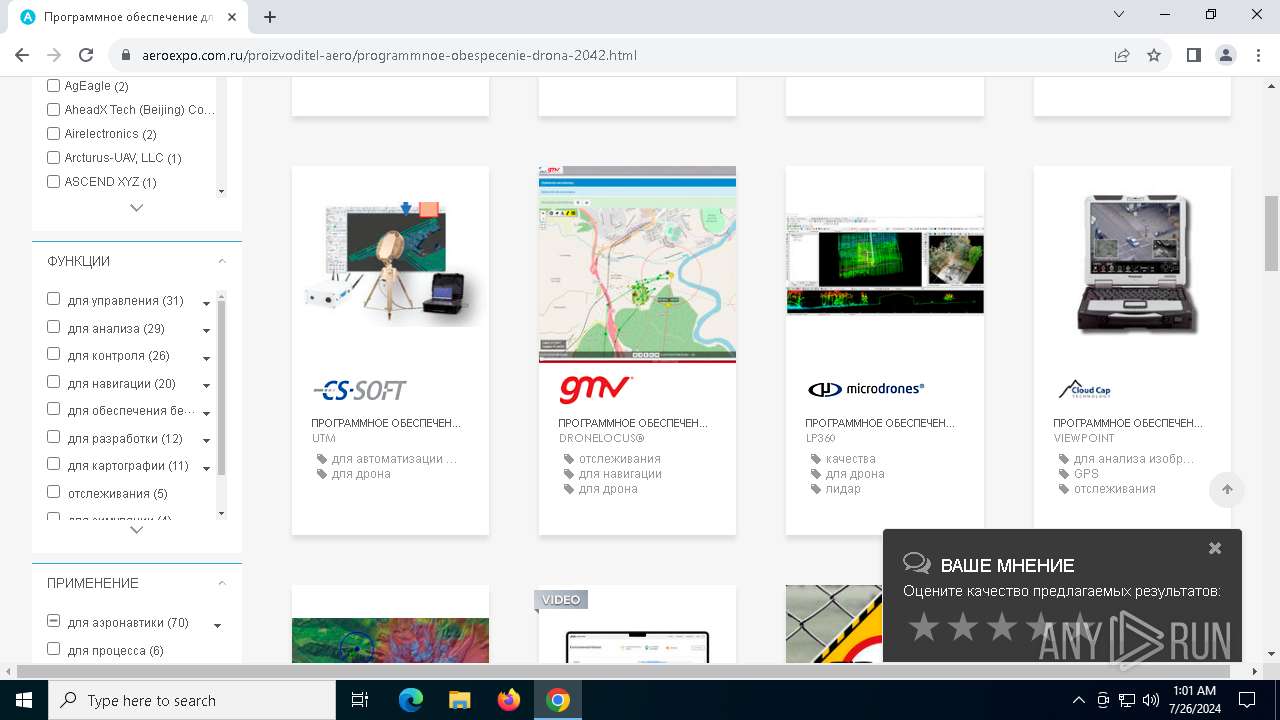Open the microdrones brand logo
The image size is (1280, 720).
pyautogui.click(x=866, y=389)
